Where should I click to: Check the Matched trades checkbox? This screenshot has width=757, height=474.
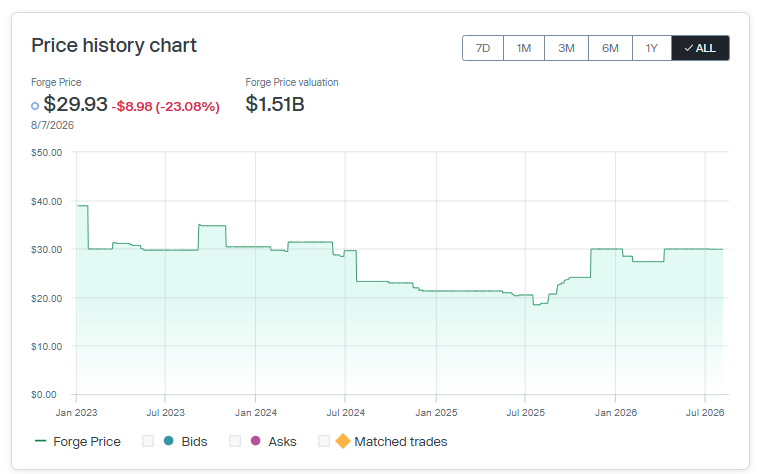324,441
